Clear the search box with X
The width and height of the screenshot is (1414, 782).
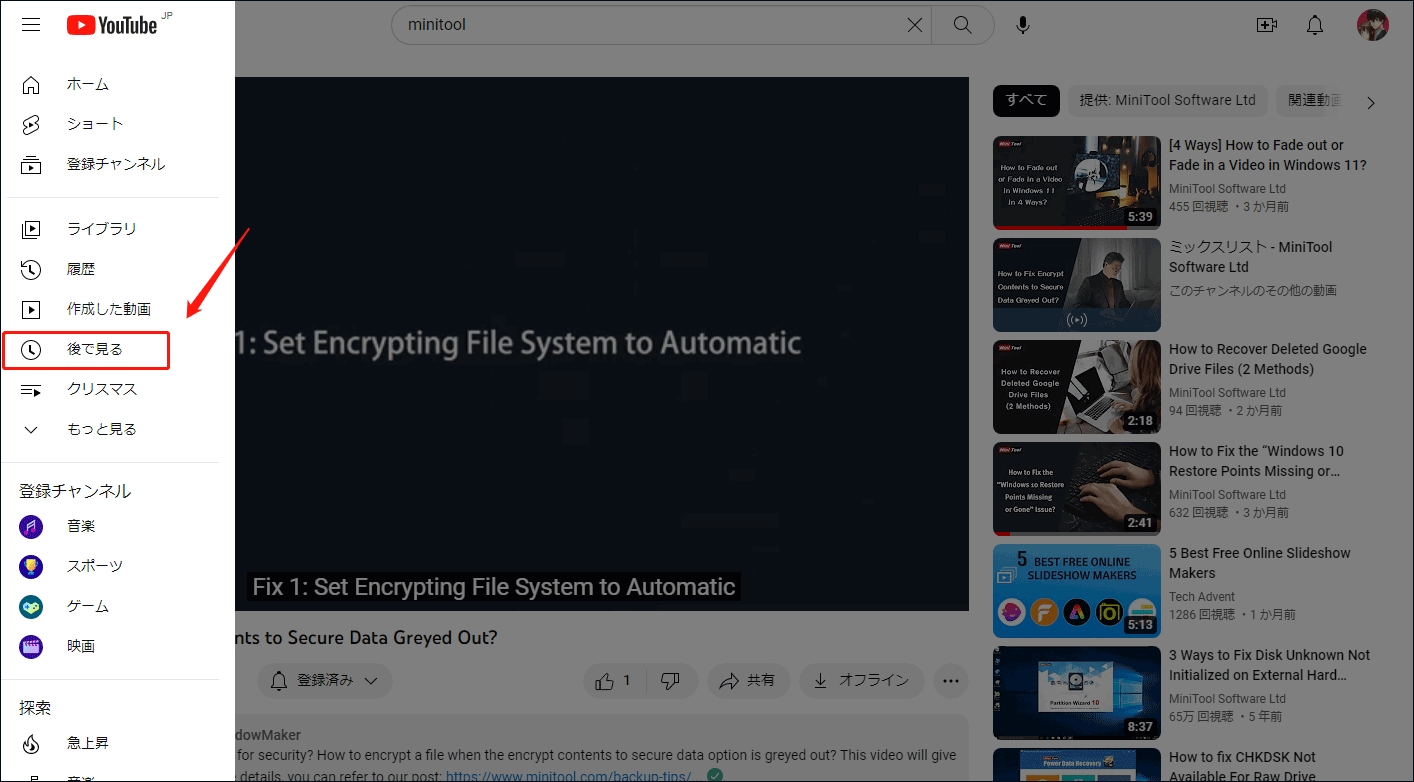point(915,25)
